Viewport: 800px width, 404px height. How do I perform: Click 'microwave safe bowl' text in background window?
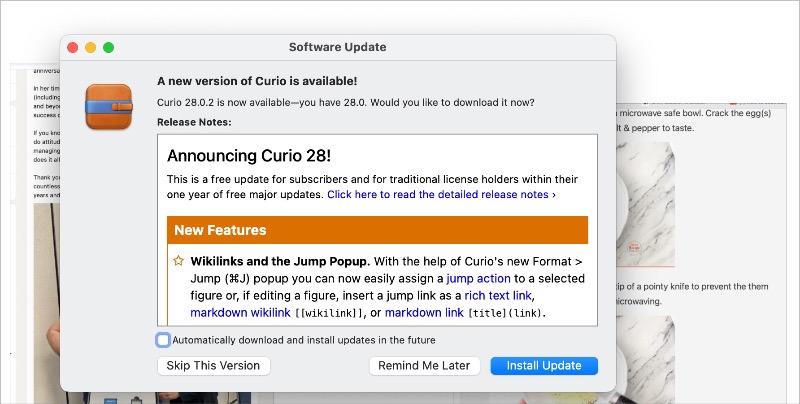coord(661,113)
